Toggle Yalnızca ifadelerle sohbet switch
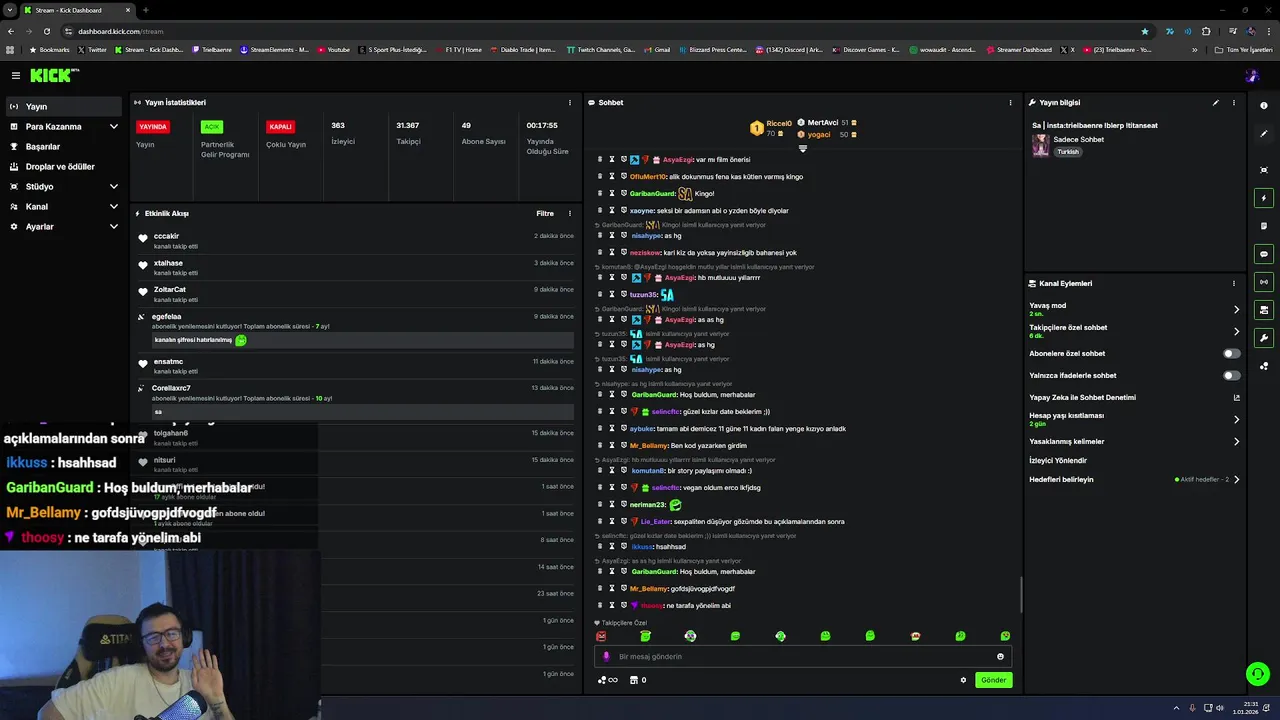This screenshot has height=720, width=1280. pos(1231,375)
